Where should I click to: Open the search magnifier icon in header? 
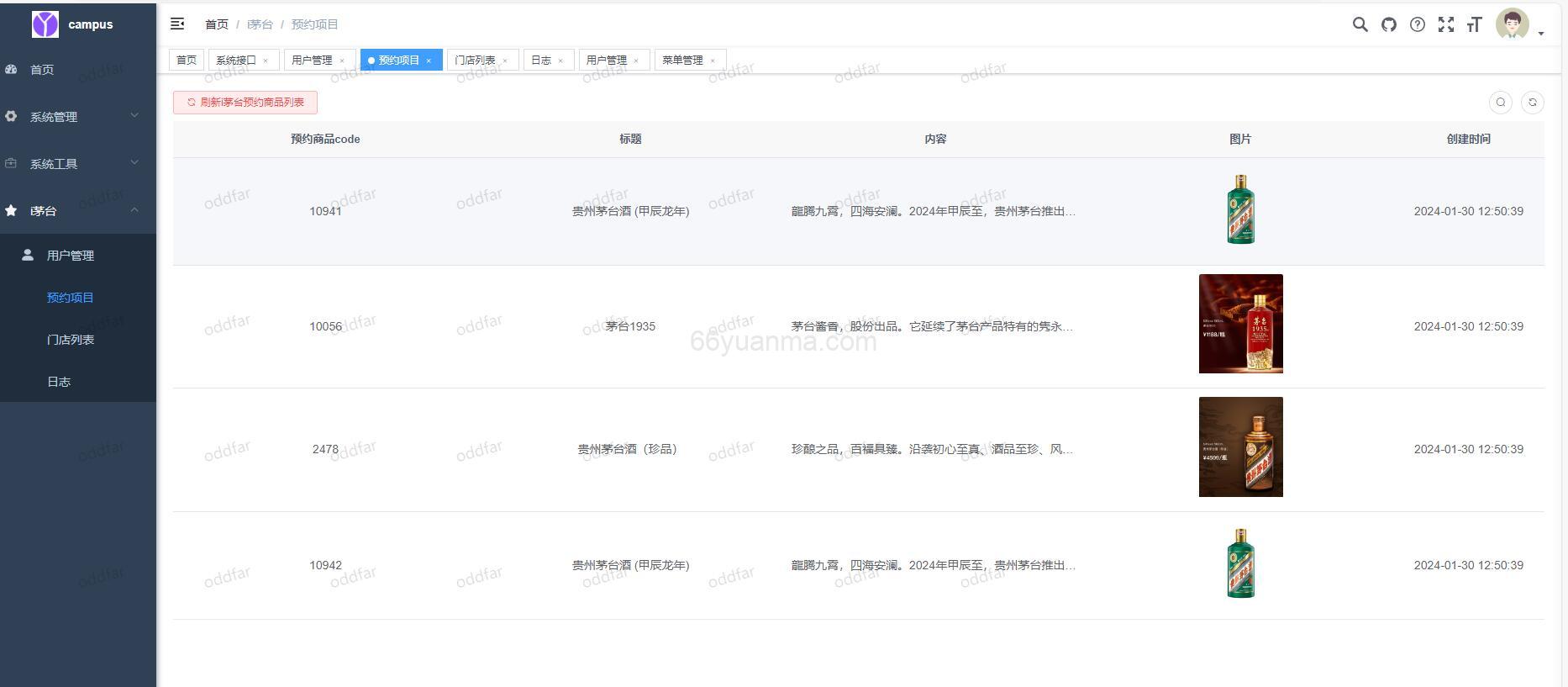point(1360,24)
